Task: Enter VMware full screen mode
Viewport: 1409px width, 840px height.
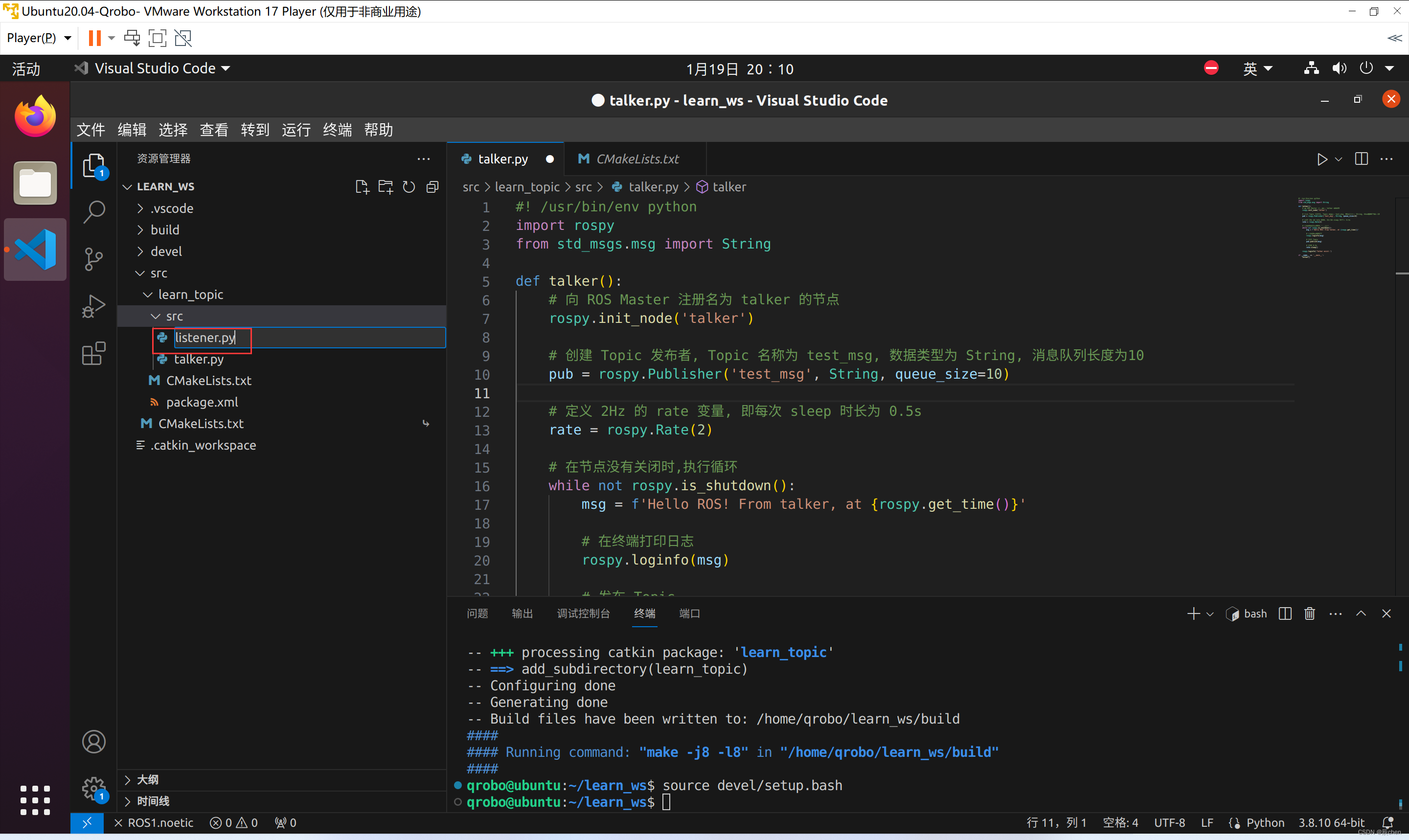Action: pyautogui.click(x=158, y=38)
